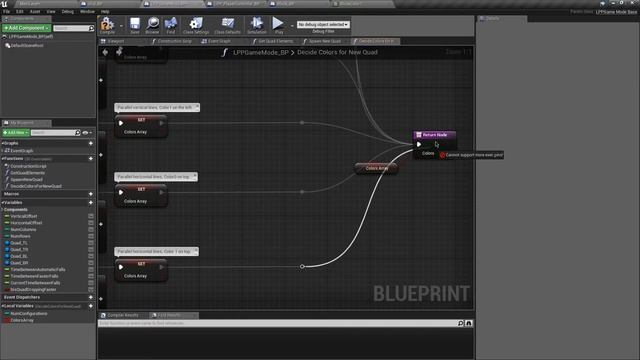Add a new function with Functions plus icon
This screenshot has width=640, height=360.
(91, 158)
